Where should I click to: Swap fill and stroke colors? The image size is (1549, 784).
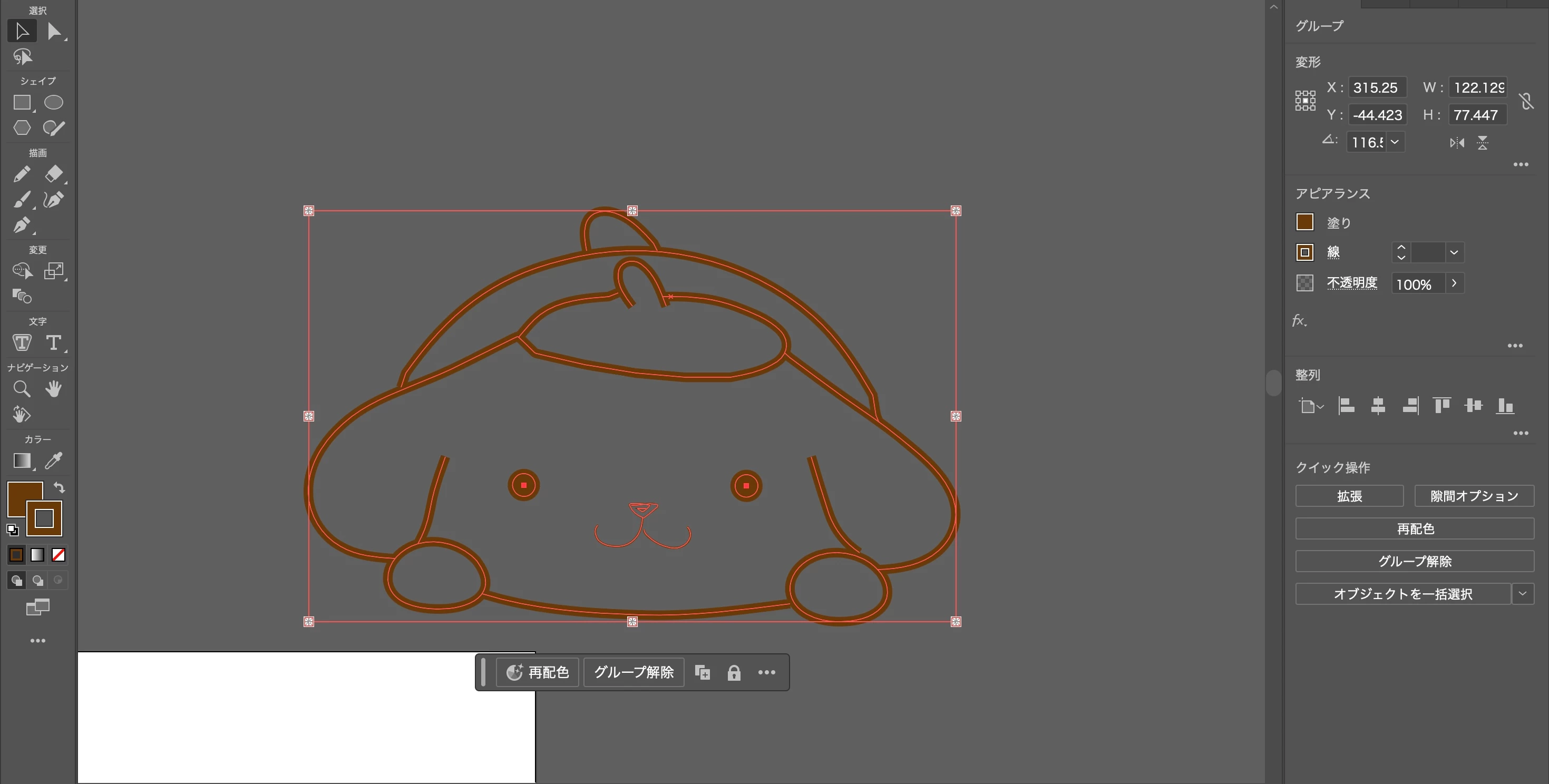pyautogui.click(x=59, y=487)
